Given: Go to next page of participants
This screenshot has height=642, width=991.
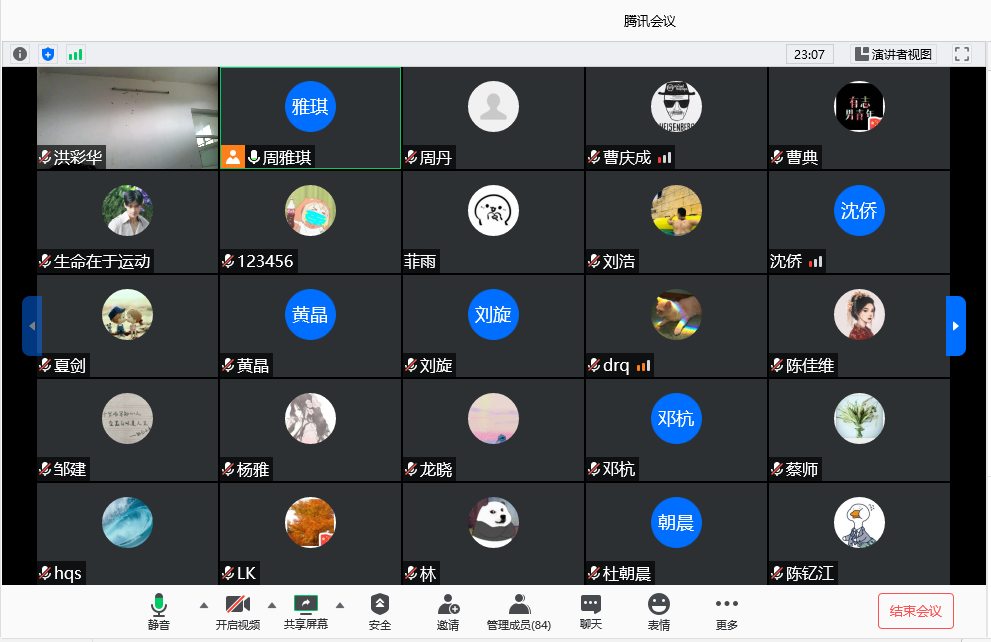Looking at the screenshot, I should point(955,326).
